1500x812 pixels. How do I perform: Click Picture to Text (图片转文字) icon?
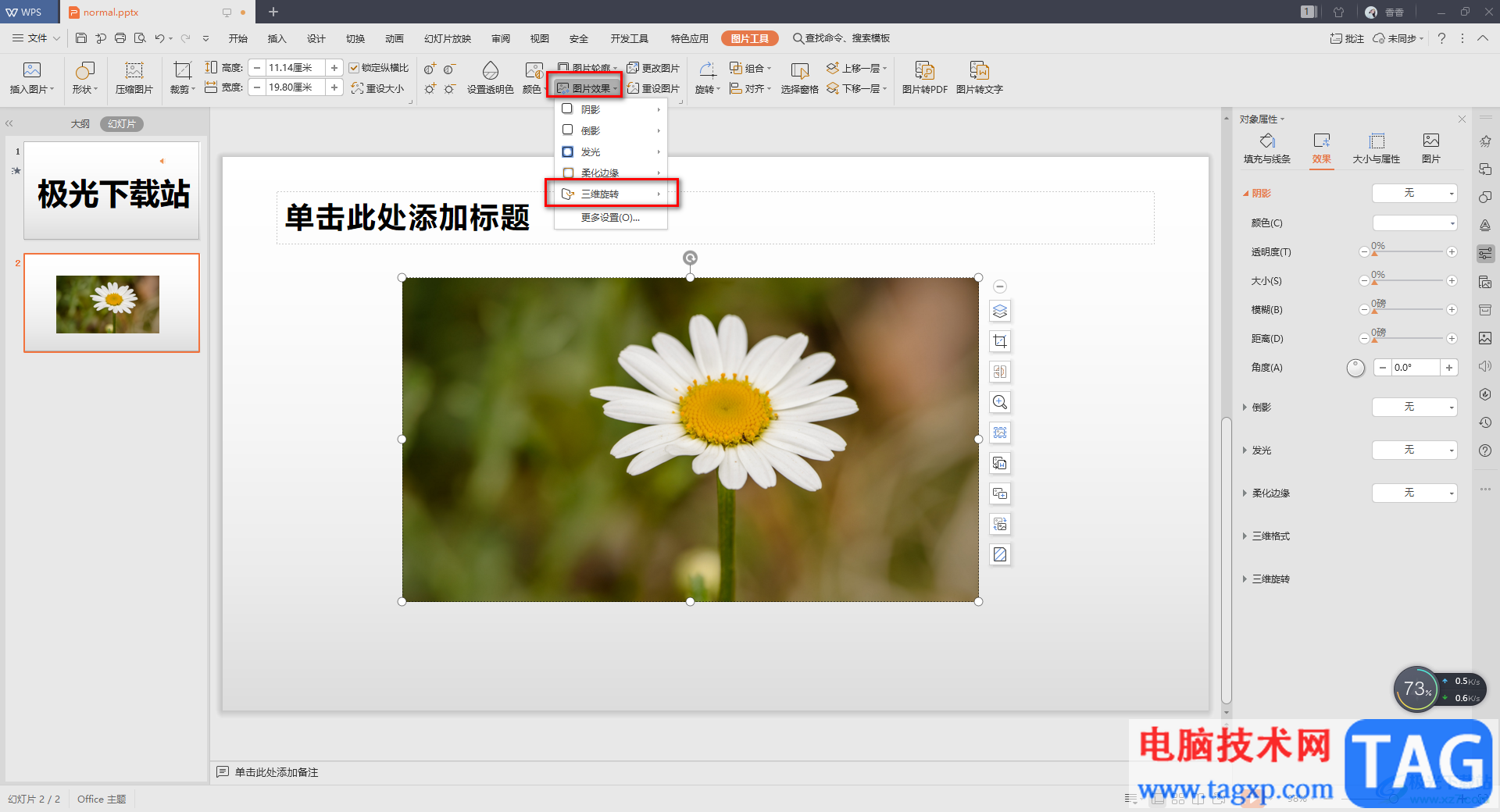pyautogui.click(x=979, y=70)
